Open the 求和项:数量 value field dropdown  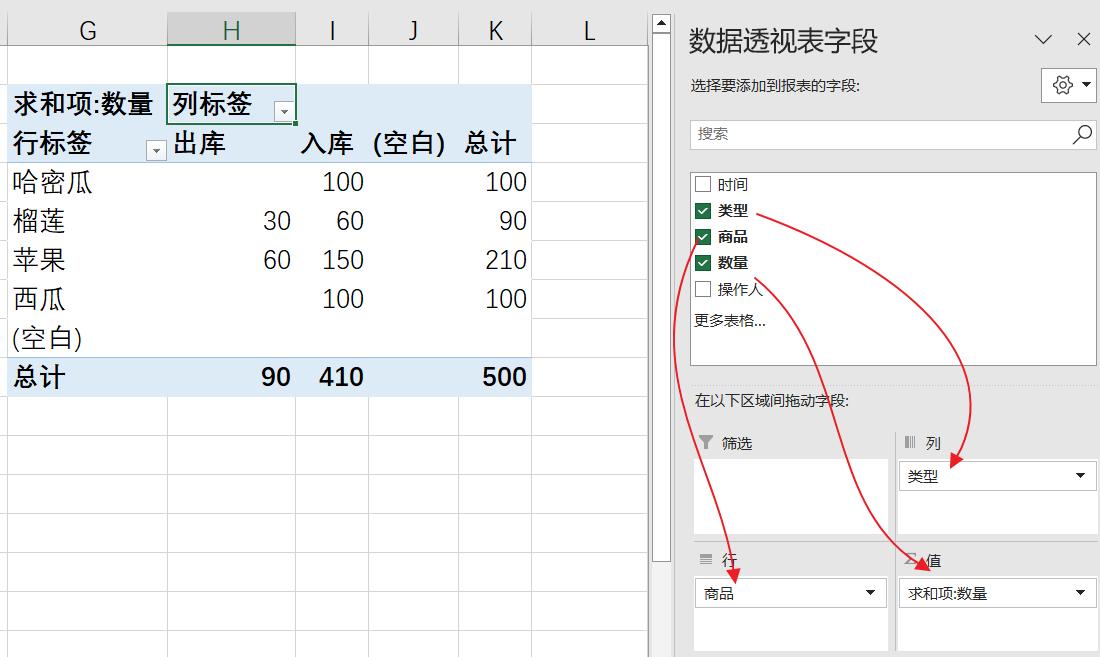click(x=1079, y=593)
